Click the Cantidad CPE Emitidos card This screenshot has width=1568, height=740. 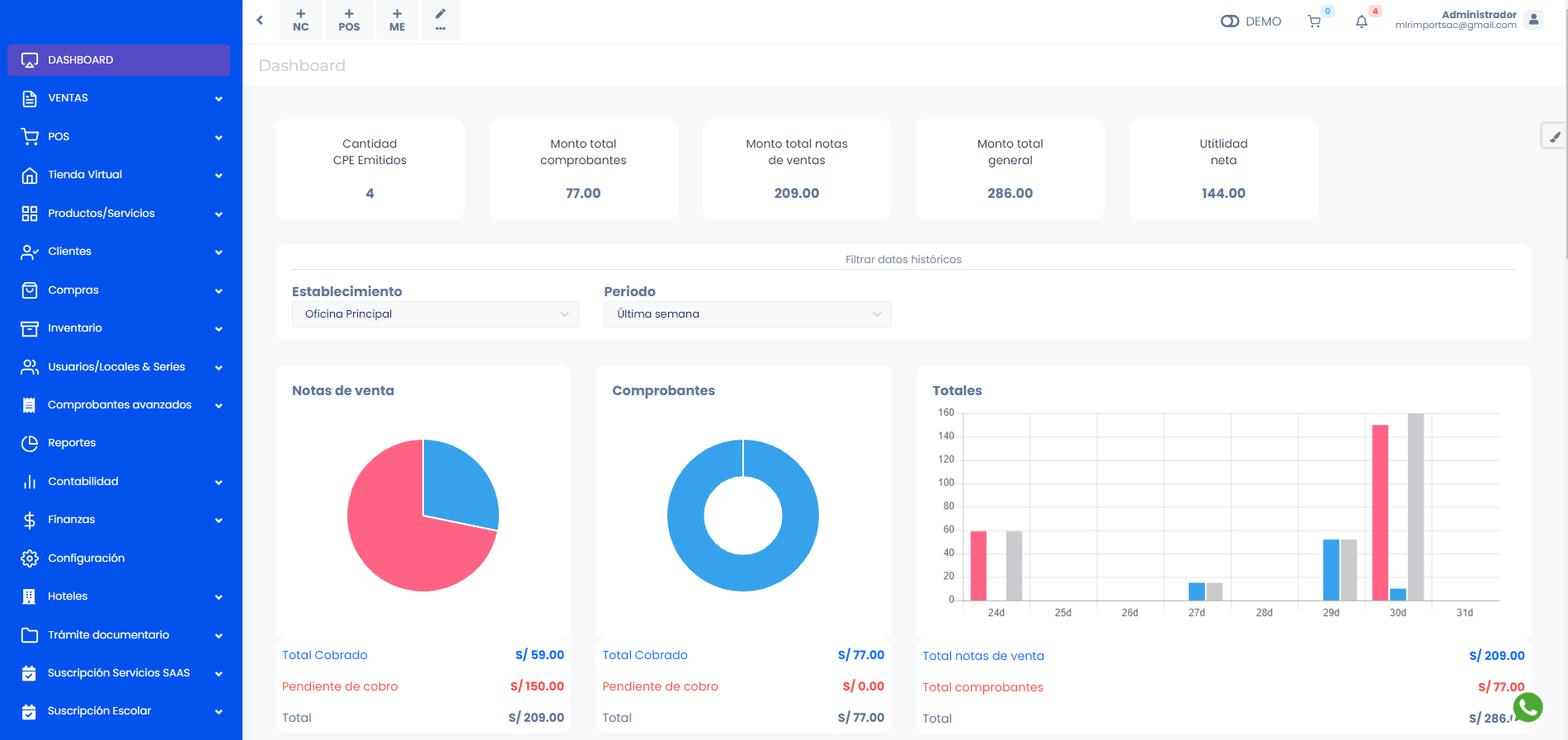point(370,169)
